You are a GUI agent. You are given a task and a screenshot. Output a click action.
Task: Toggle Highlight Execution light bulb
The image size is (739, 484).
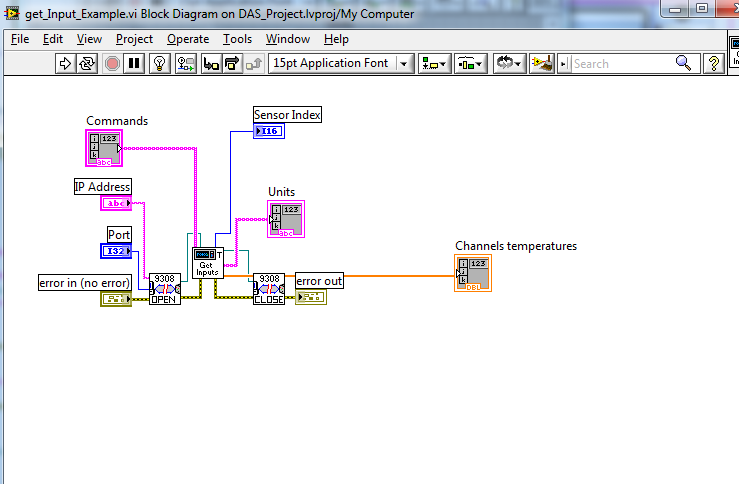click(161, 63)
